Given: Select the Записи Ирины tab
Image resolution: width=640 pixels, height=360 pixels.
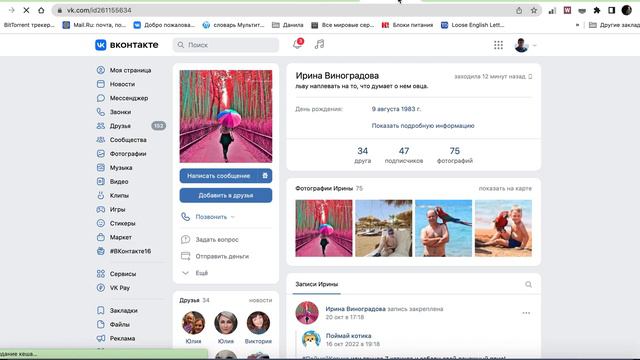Looking at the screenshot, I should point(317,284).
